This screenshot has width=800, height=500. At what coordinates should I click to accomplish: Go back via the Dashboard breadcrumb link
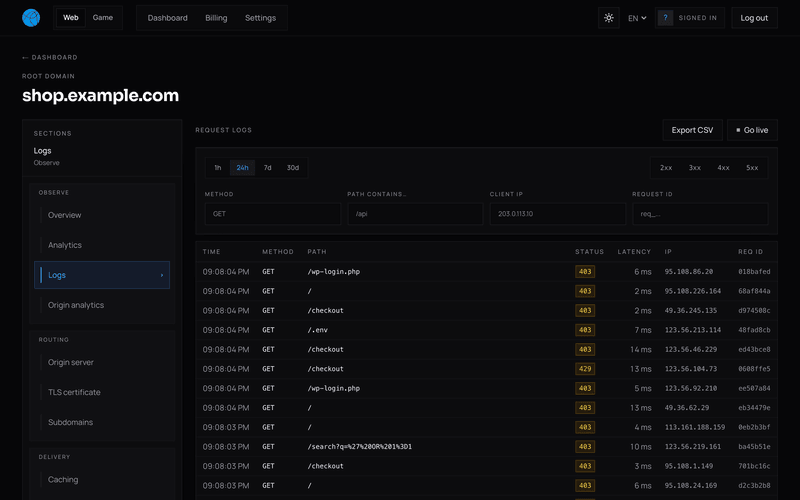(x=49, y=57)
